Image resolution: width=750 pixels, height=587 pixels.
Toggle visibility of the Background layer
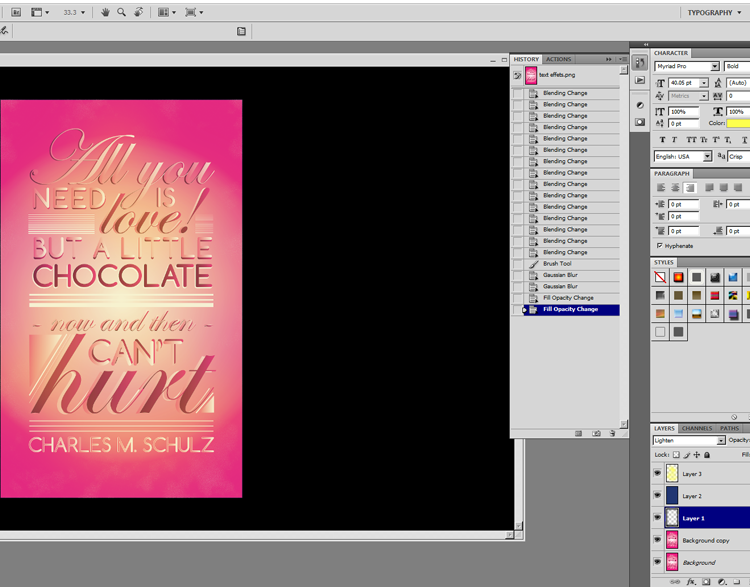[x=658, y=562]
